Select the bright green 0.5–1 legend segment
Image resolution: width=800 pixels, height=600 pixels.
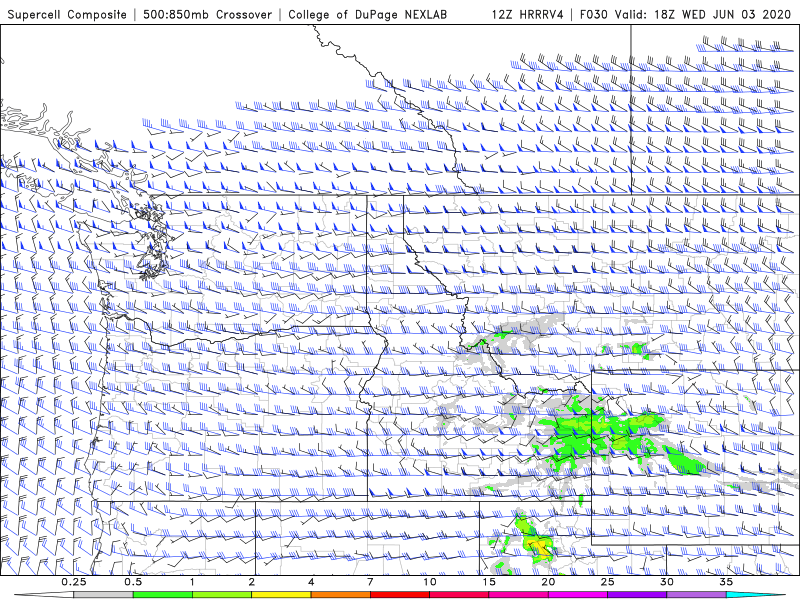162,595
